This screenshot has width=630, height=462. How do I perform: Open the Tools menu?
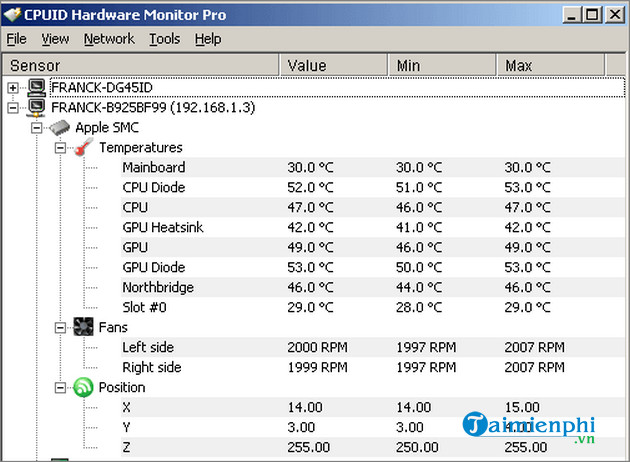tap(165, 39)
